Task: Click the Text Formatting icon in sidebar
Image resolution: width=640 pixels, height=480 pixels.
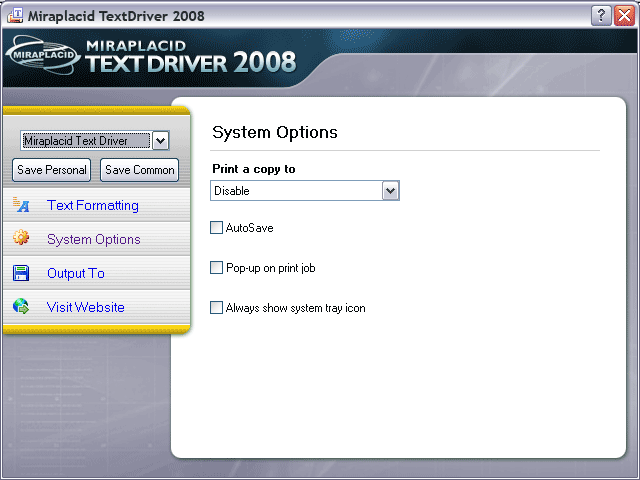Action: coord(21,204)
